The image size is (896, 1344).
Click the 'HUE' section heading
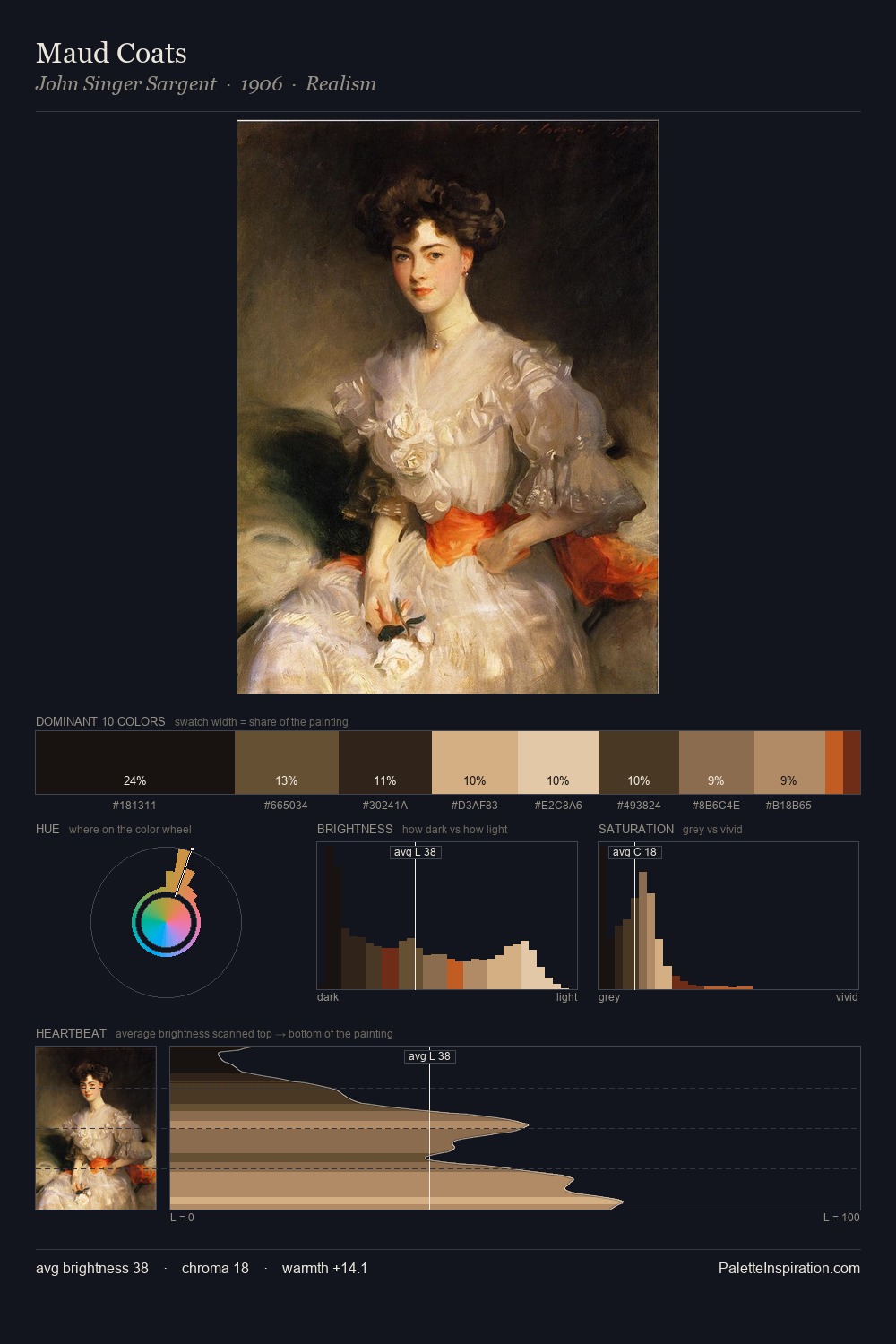coord(47,829)
